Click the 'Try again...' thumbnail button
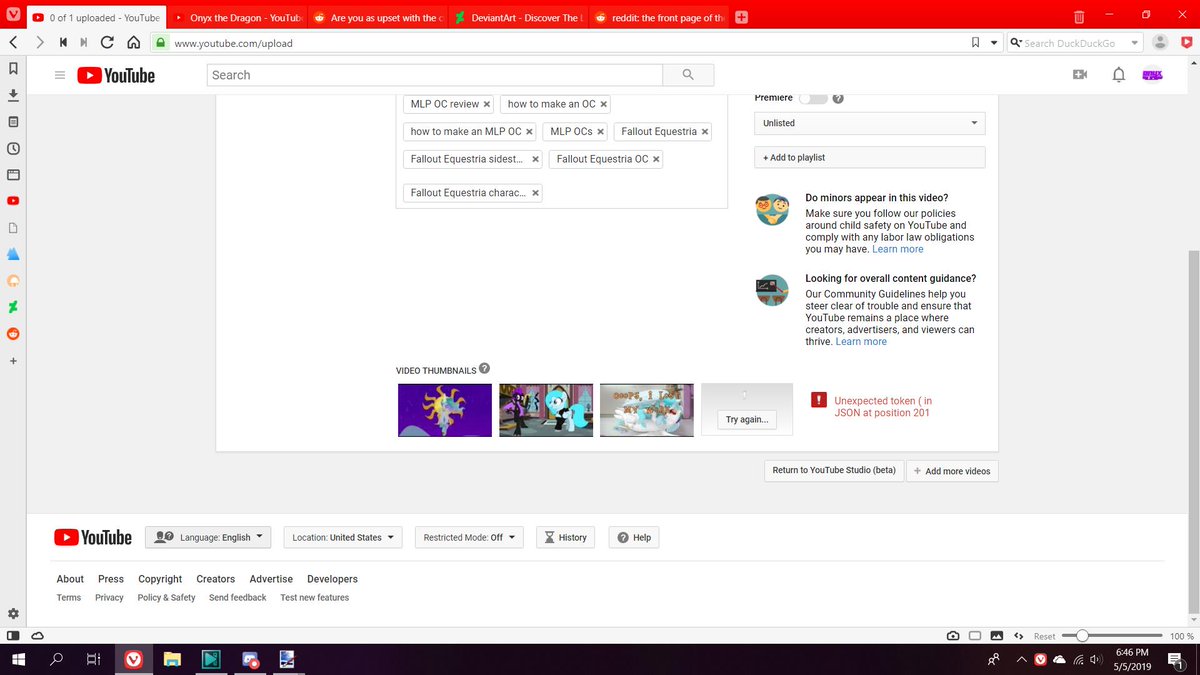This screenshot has height=675, width=1200. [x=747, y=420]
